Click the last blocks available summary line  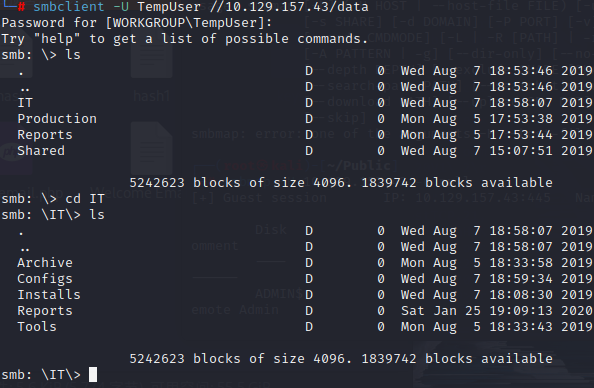341,359
